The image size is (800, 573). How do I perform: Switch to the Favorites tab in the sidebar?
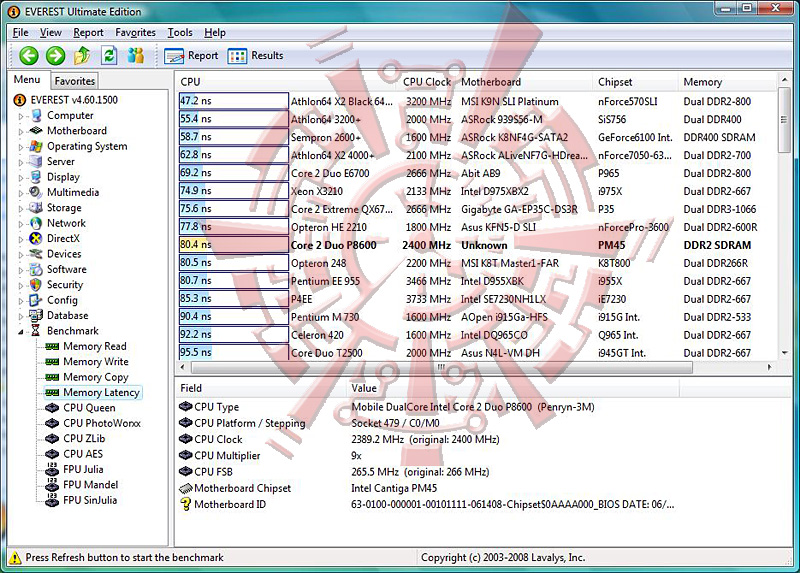tap(74, 81)
